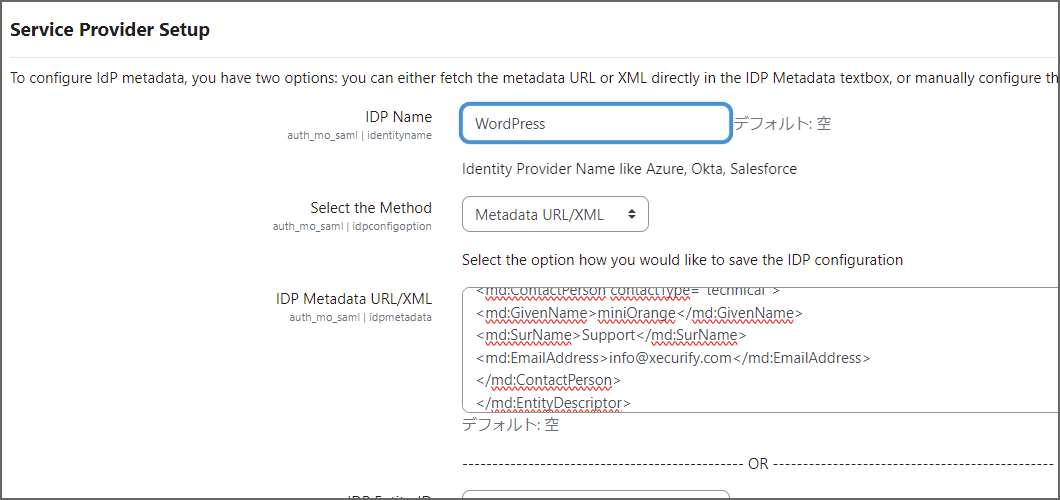1060x500 pixels.
Task: Click the default-empty text below the metadata textarea
Action: coord(510,425)
